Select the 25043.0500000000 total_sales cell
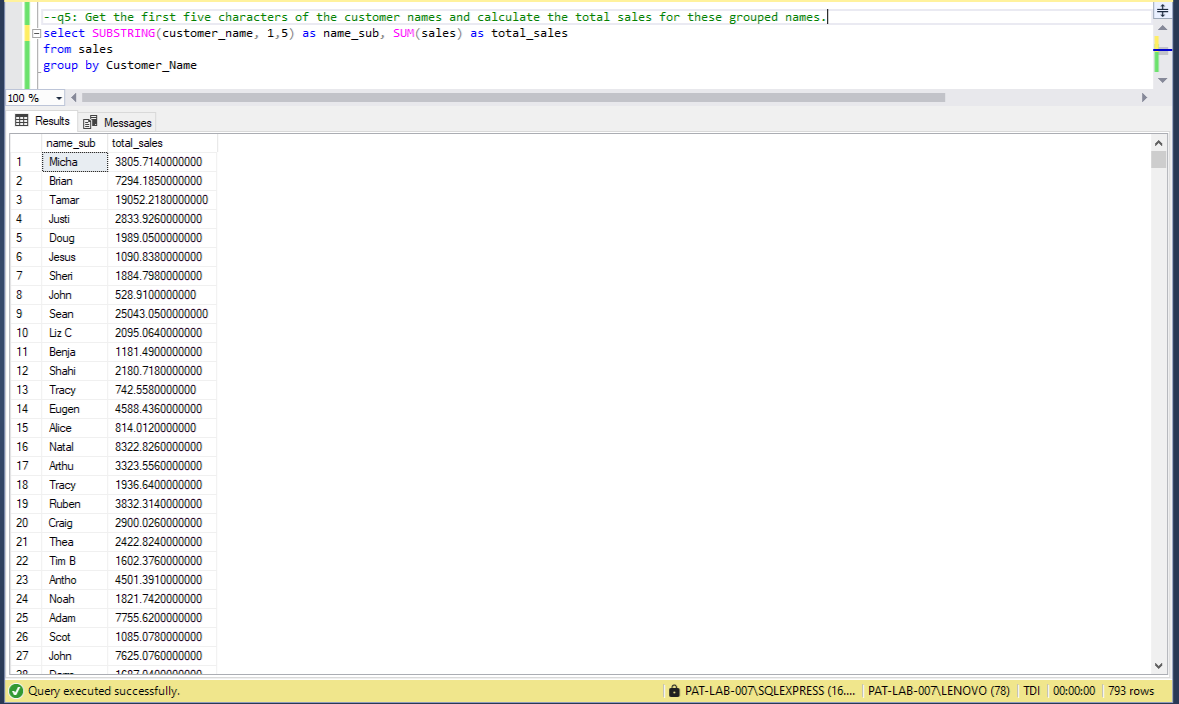 pos(162,314)
